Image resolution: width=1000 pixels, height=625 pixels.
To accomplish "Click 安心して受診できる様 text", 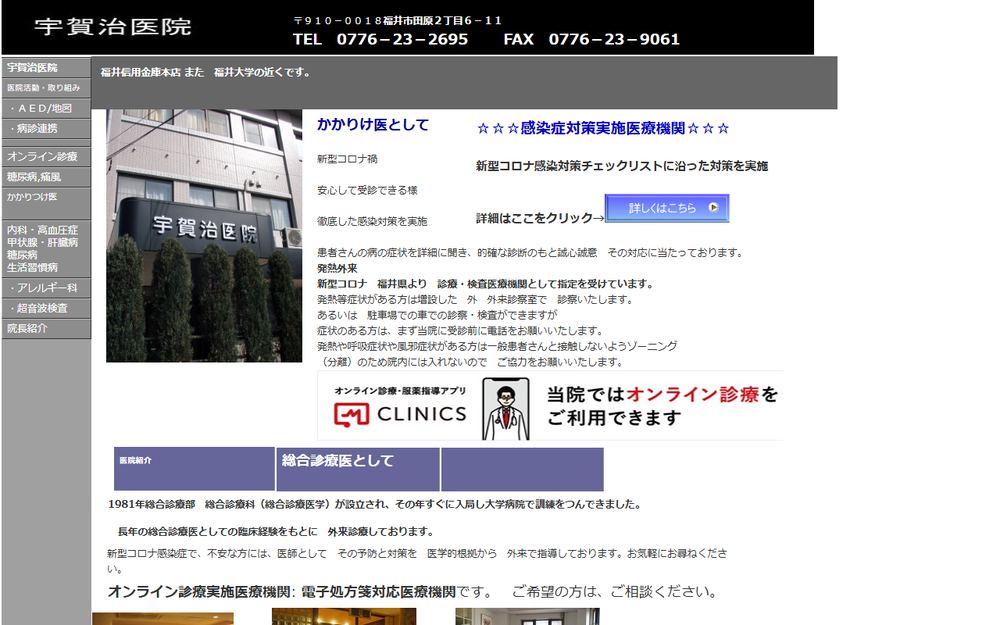I will click(367, 190).
